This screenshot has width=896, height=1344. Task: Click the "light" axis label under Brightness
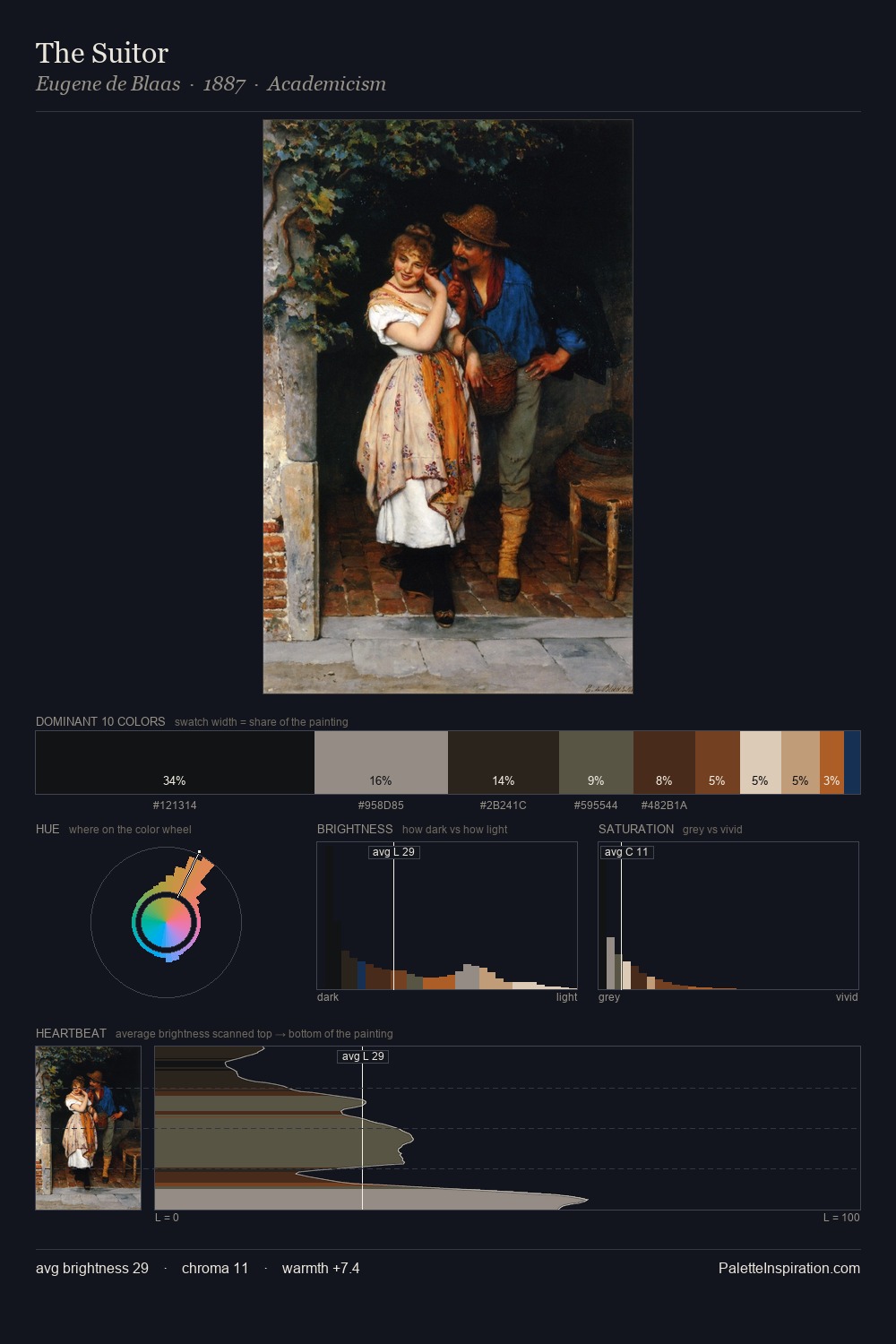[x=566, y=997]
